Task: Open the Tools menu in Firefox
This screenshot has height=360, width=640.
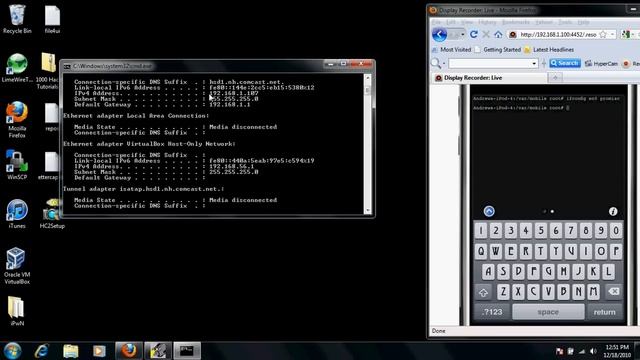Action: pos(565,22)
